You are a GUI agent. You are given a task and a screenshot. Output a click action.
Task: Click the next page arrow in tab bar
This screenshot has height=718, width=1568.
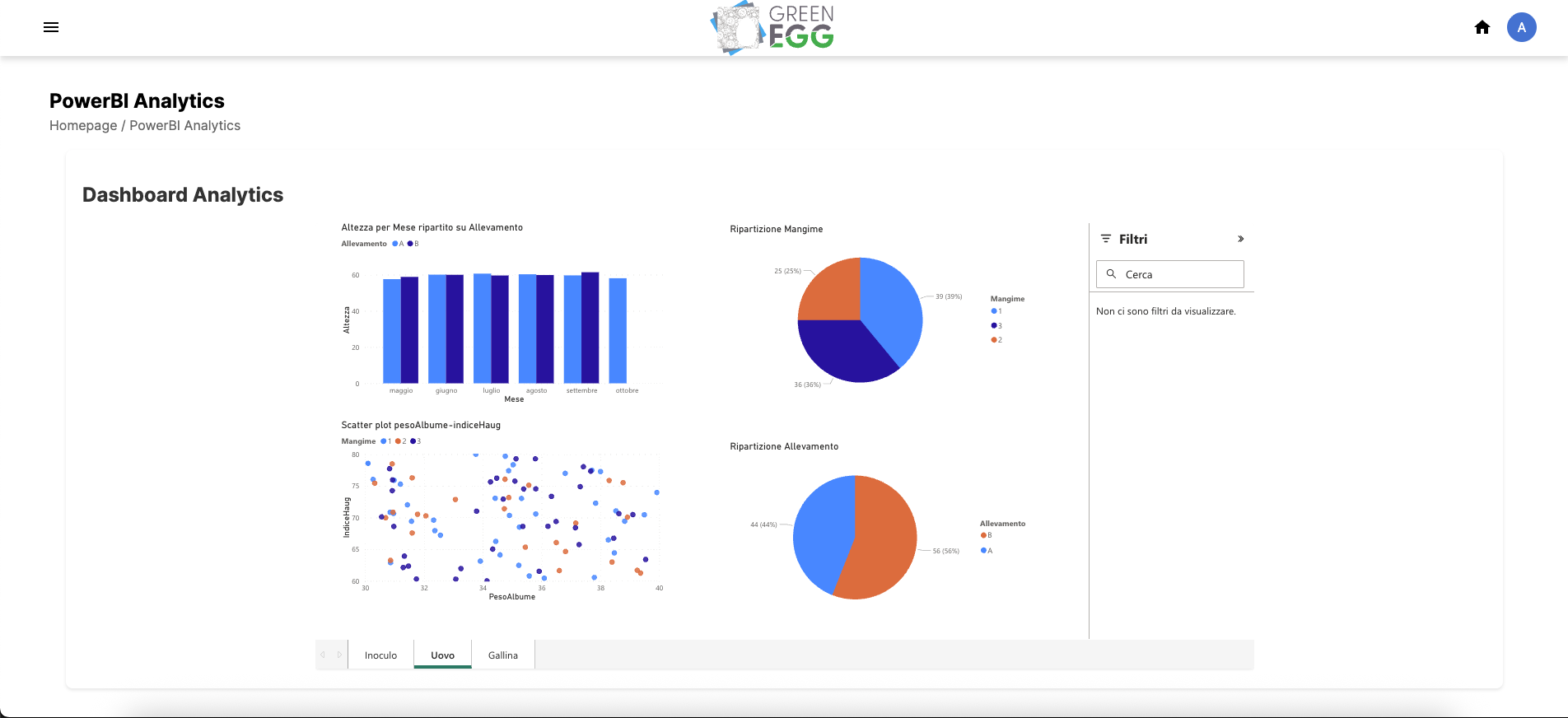pyautogui.click(x=339, y=655)
